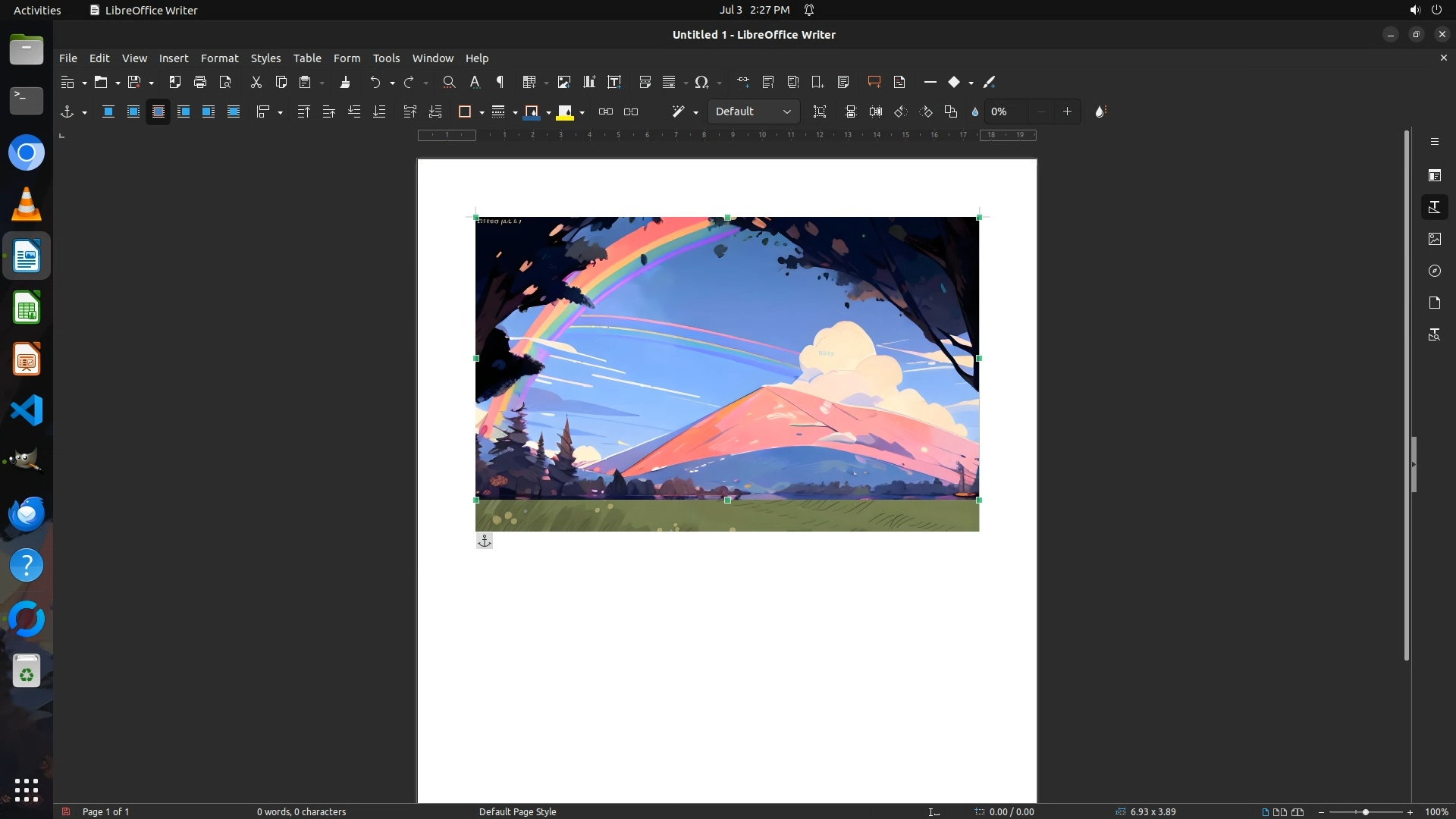
Task: Open the Basic Shapes diamond dropdown arrow
Action: 971,83
